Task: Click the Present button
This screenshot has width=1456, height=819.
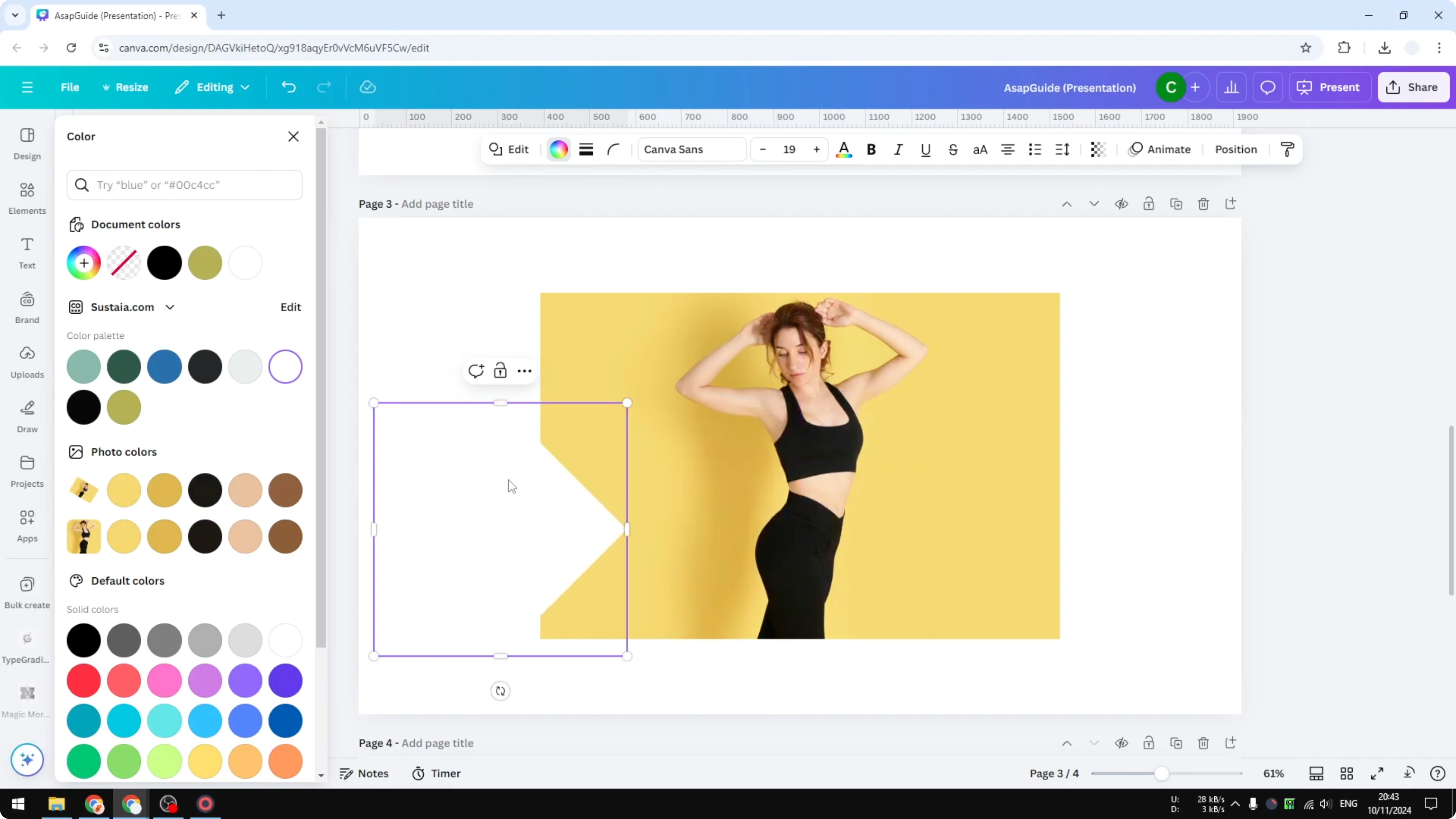Action: pyautogui.click(x=1329, y=87)
